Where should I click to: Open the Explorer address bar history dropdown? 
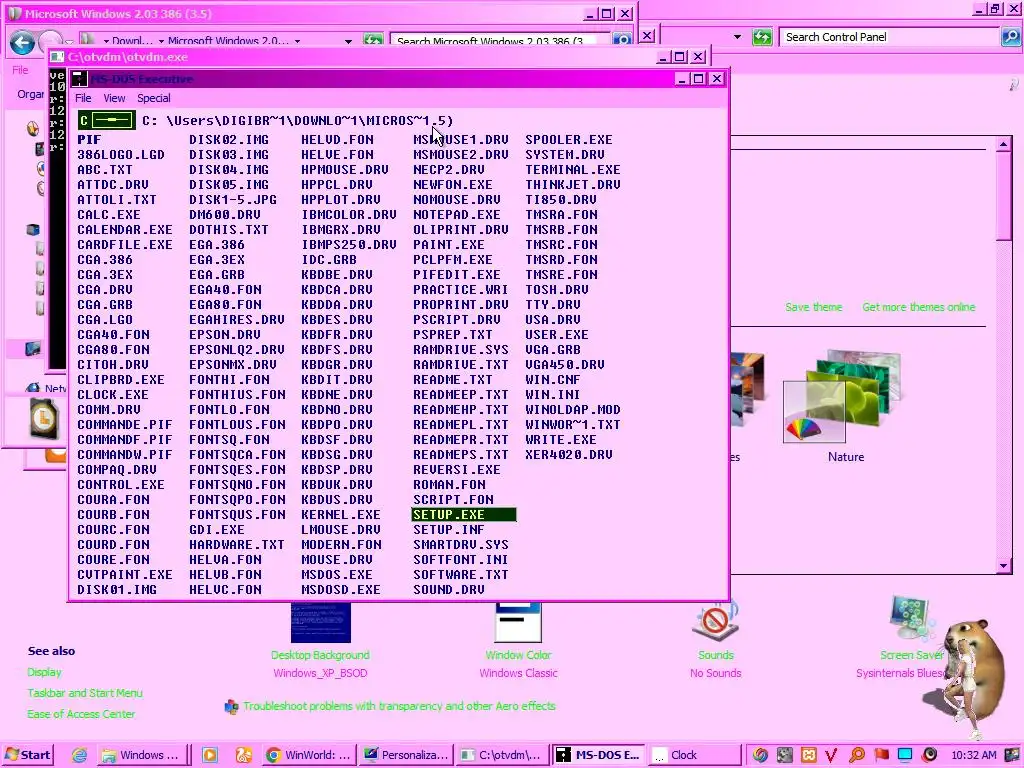[348, 41]
